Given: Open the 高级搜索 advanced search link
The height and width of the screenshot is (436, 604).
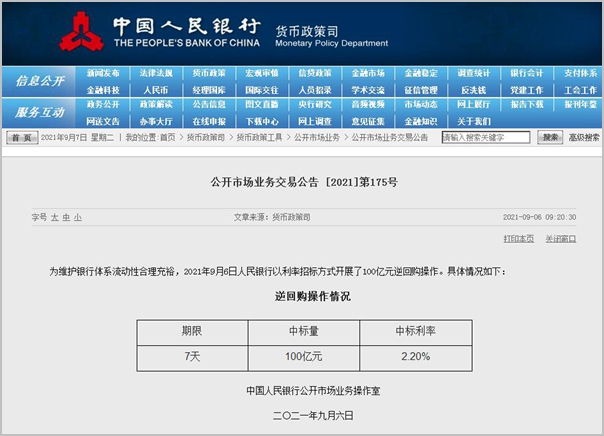Looking at the screenshot, I should pyautogui.click(x=584, y=137).
